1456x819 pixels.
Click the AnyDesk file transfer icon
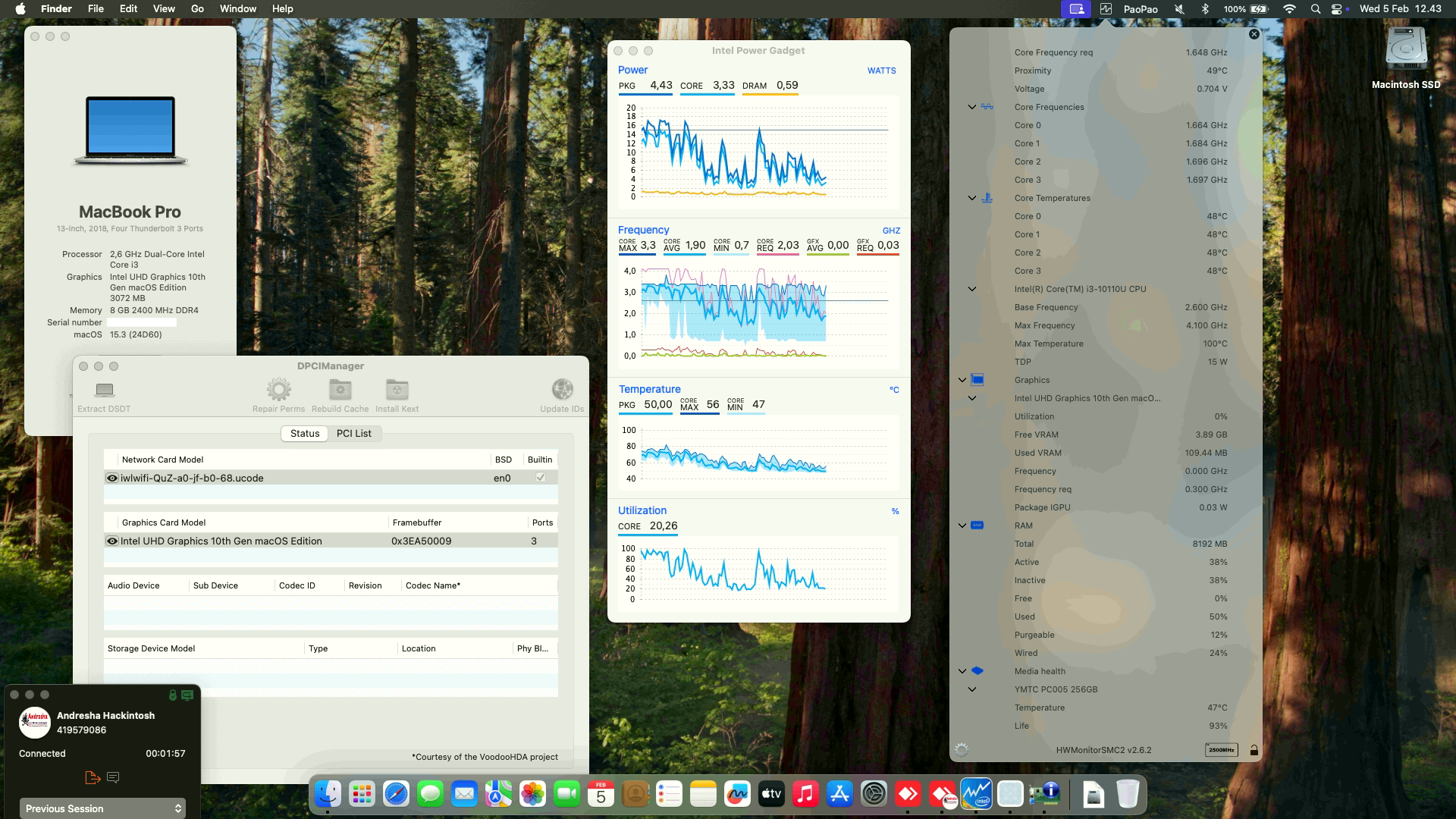point(93,777)
